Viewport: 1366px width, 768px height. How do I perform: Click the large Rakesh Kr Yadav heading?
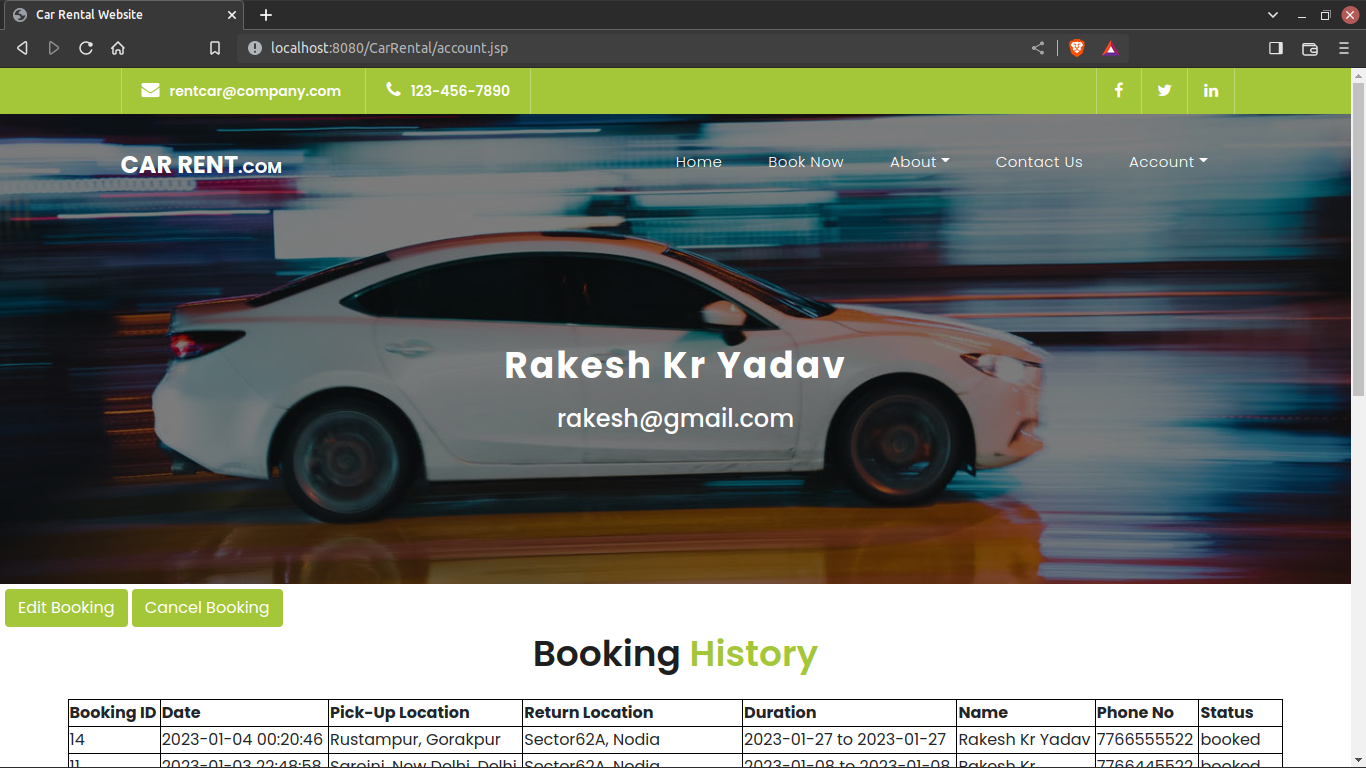pyautogui.click(x=675, y=365)
